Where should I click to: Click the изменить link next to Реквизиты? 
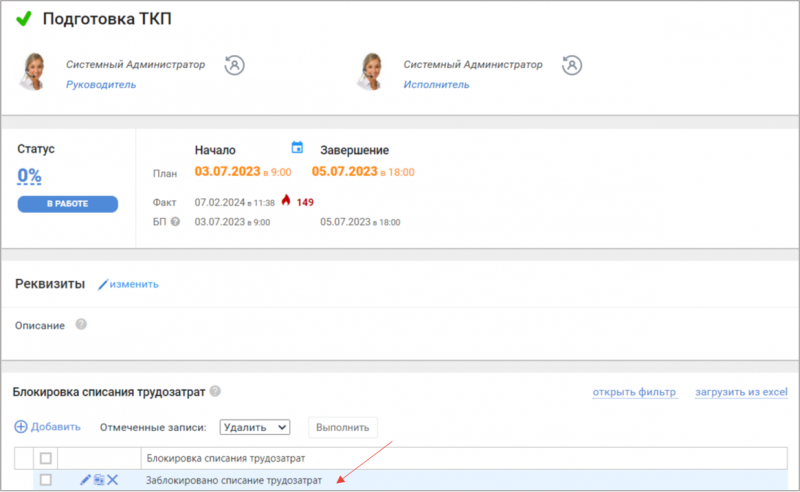[x=128, y=284]
